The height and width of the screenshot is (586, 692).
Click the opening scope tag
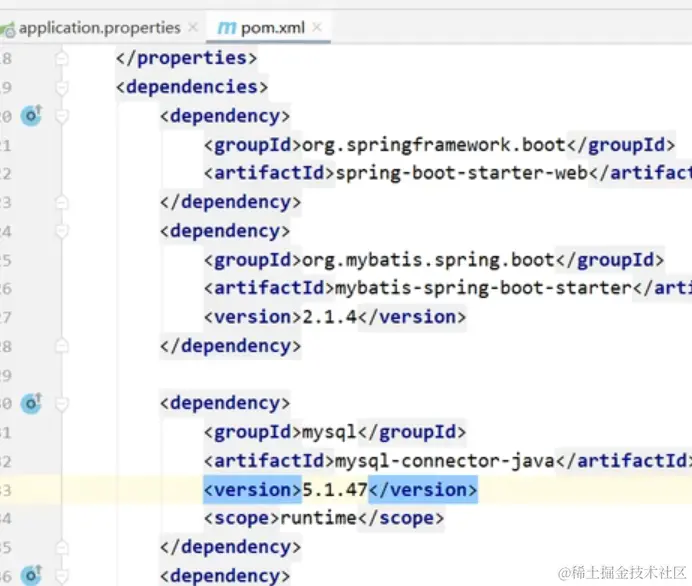click(x=242, y=518)
